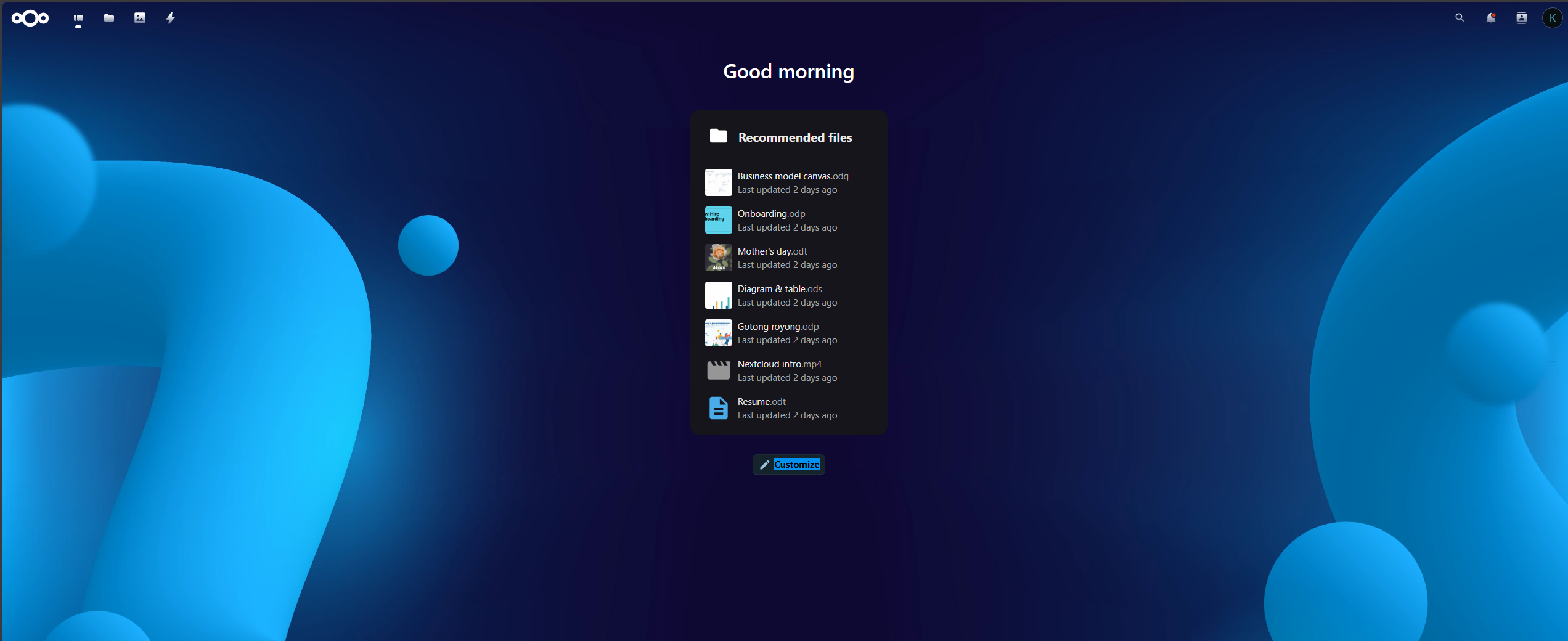Open the Photos app icon
Viewport: 1568px width, 641px height.
(140, 18)
